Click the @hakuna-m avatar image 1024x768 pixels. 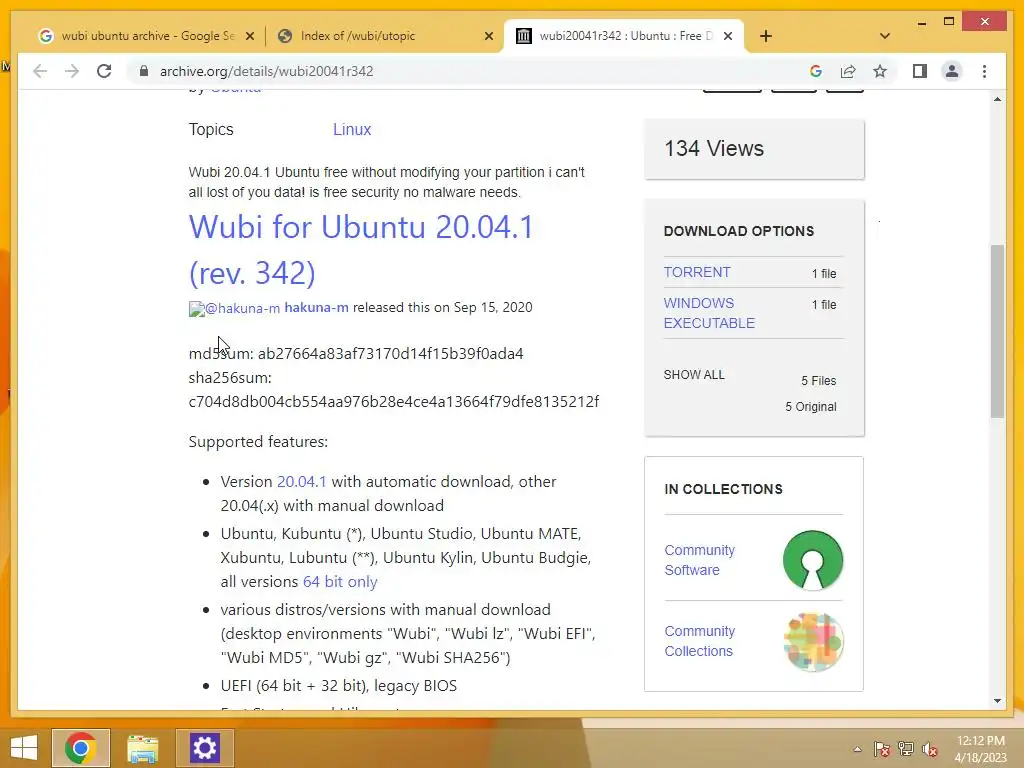pos(234,308)
